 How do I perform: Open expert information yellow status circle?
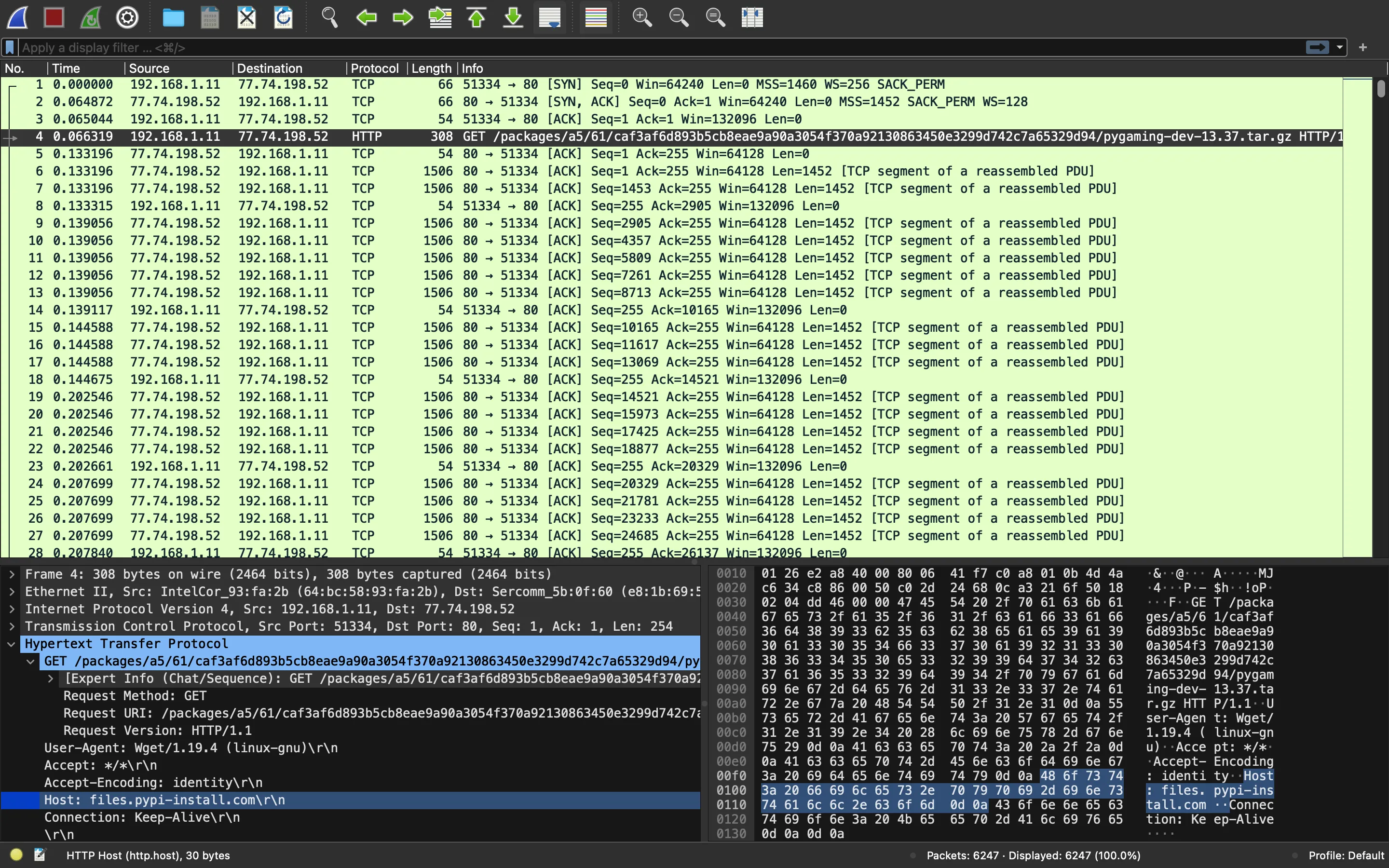point(16,855)
